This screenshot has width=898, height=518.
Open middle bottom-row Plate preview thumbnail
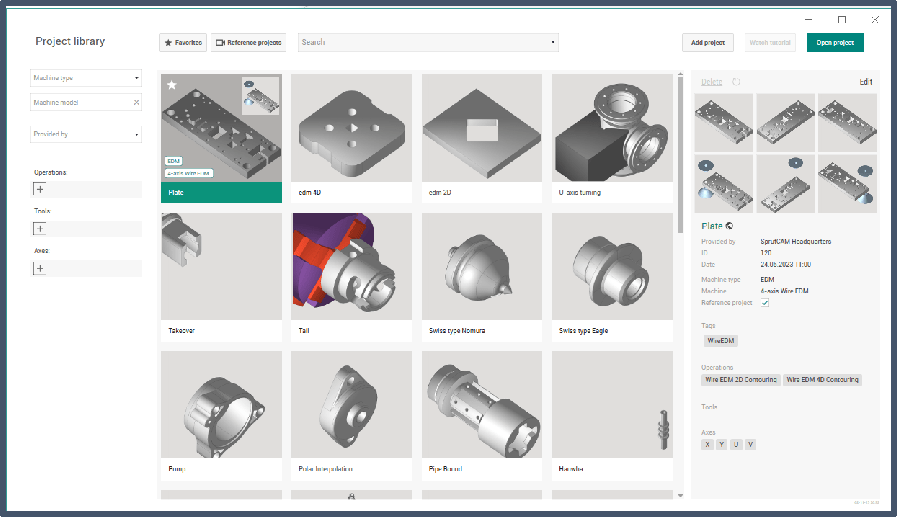click(x=785, y=184)
